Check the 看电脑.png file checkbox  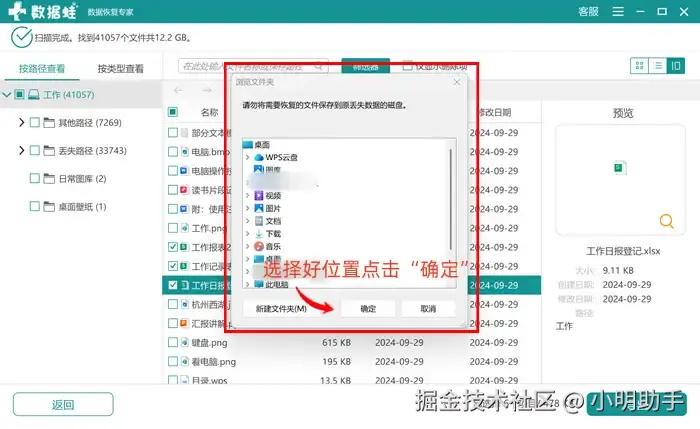(x=173, y=361)
